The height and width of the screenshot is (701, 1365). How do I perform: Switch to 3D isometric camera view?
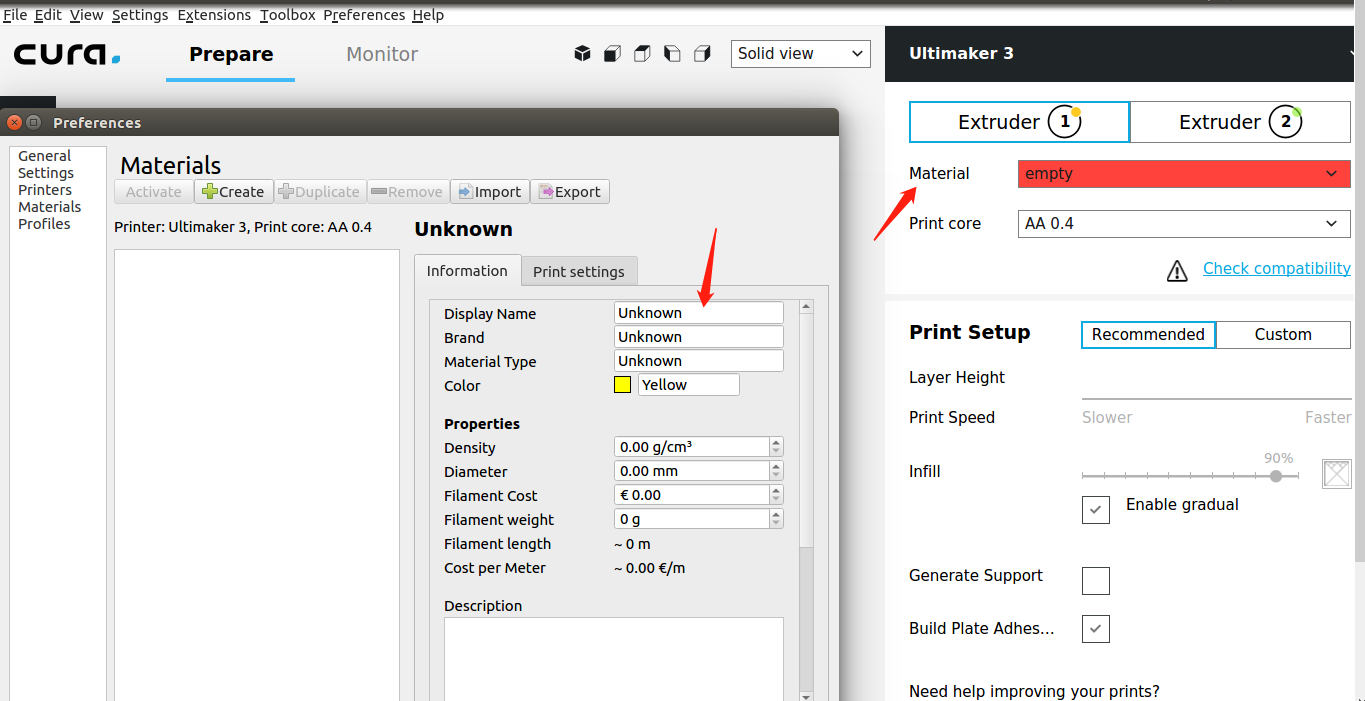[x=582, y=54]
